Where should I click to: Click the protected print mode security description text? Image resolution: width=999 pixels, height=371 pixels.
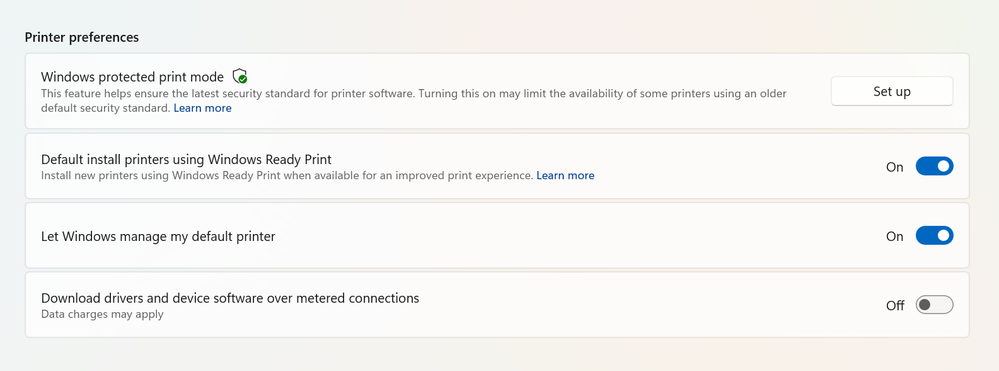[x=414, y=101]
